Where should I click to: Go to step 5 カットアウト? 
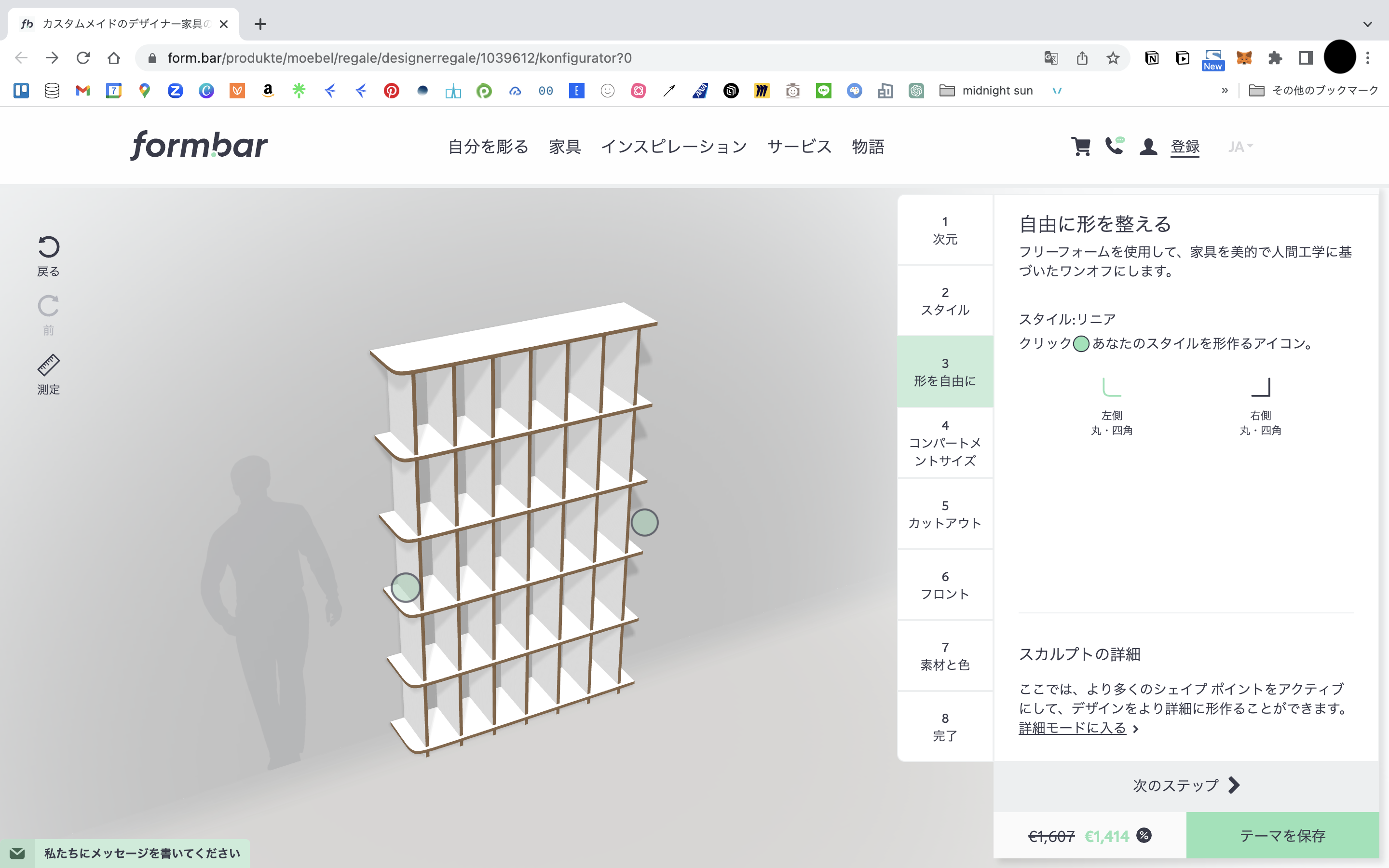pyautogui.click(x=945, y=514)
